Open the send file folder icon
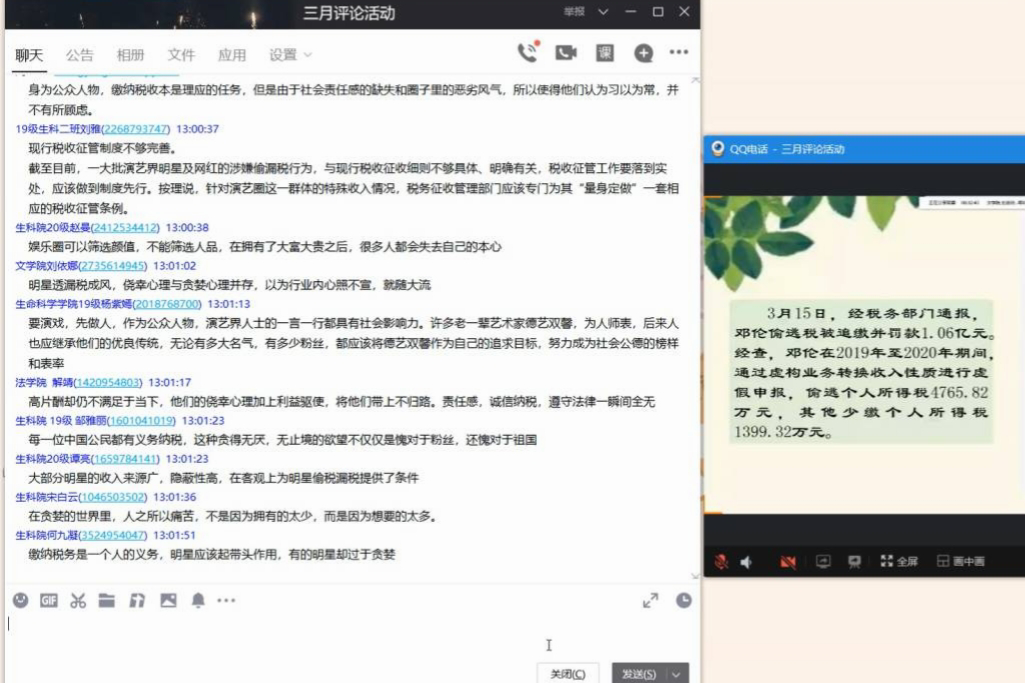The width and height of the screenshot is (1025, 683). (x=107, y=600)
